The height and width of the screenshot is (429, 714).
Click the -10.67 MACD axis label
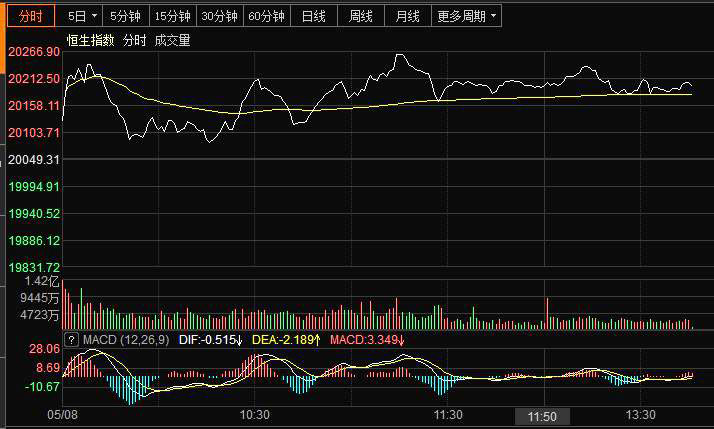pyautogui.click(x=43, y=387)
